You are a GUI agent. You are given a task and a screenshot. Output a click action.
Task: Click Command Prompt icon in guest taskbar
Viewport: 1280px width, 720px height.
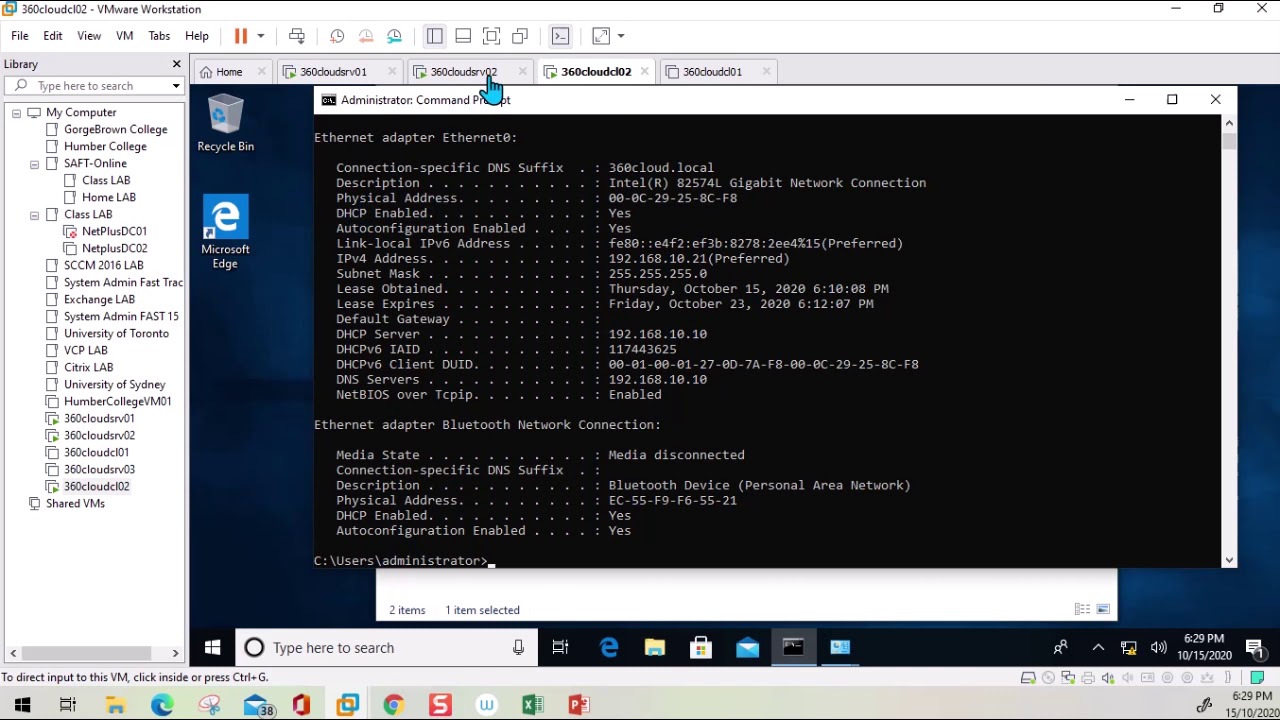point(793,648)
